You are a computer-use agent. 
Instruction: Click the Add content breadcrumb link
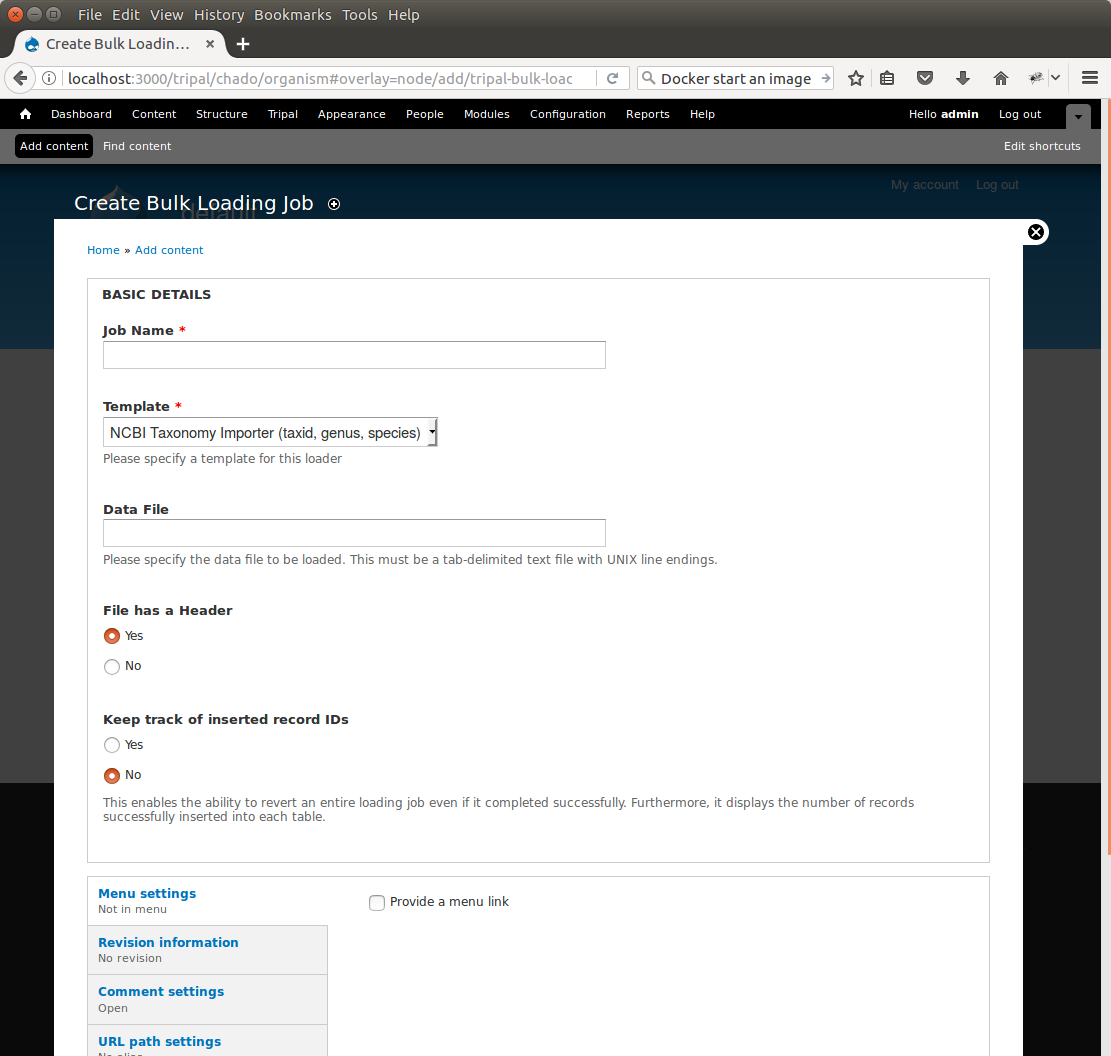169,250
